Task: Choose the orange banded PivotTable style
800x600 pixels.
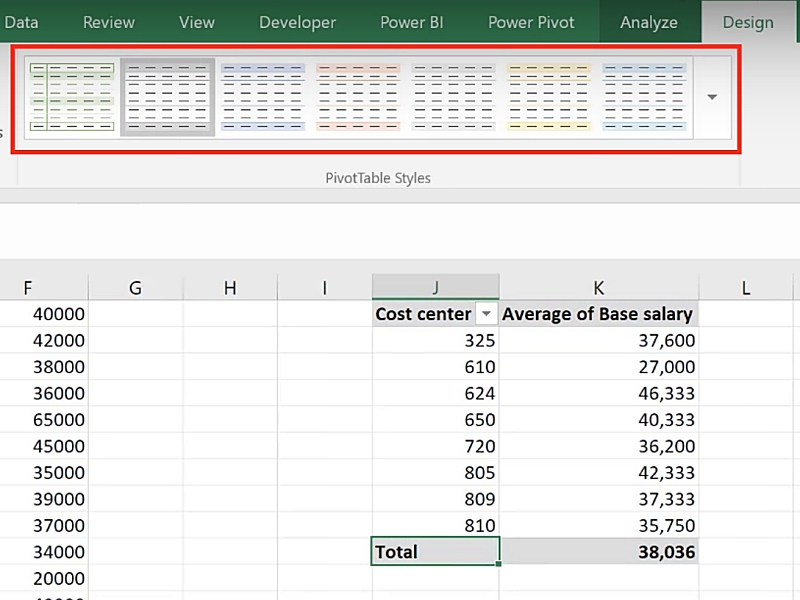Action: pyautogui.click(x=358, y=97)
